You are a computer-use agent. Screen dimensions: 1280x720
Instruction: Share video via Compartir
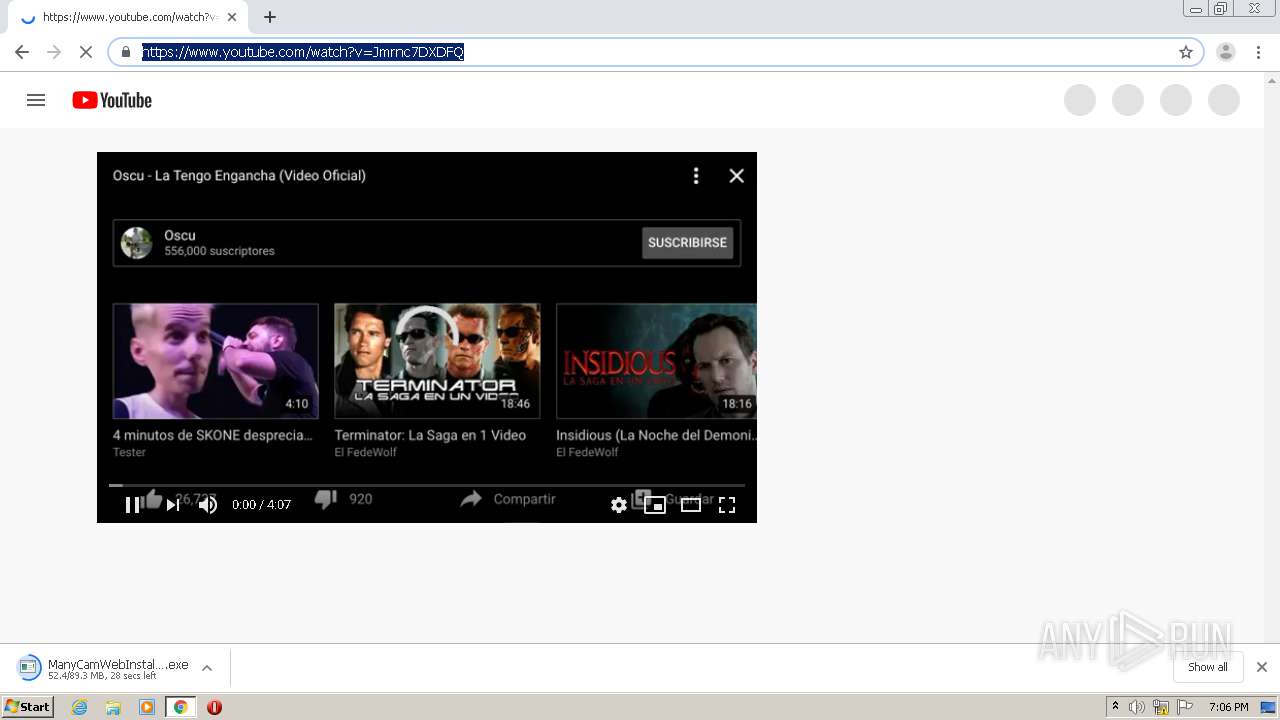click(x=508, y=499)
